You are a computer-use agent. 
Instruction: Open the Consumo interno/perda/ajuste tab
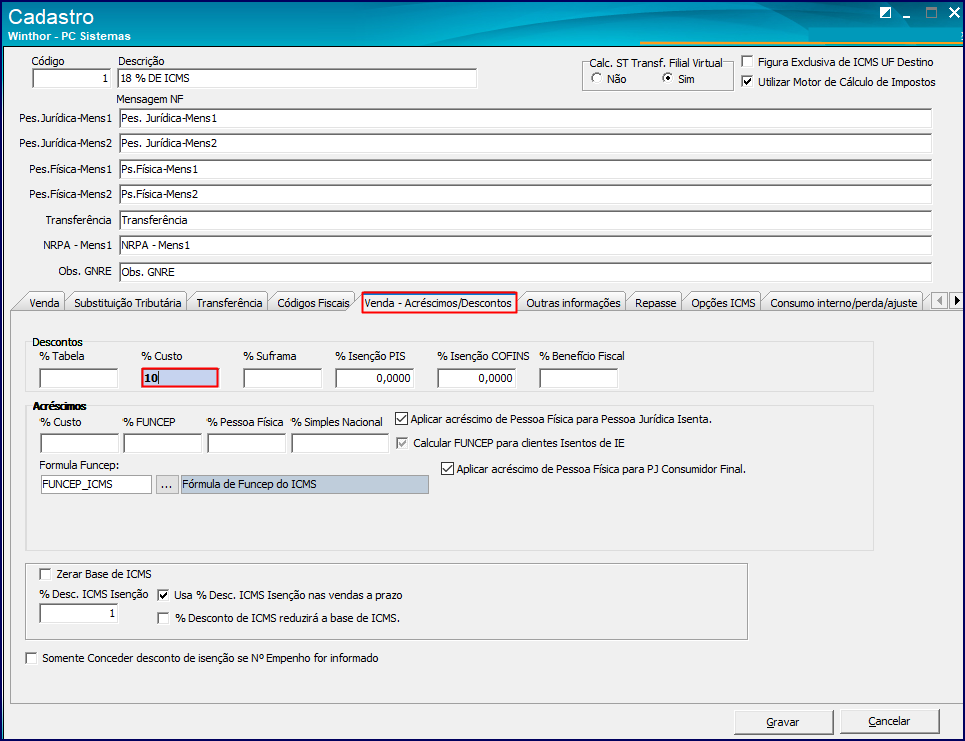tap(843, 303)
